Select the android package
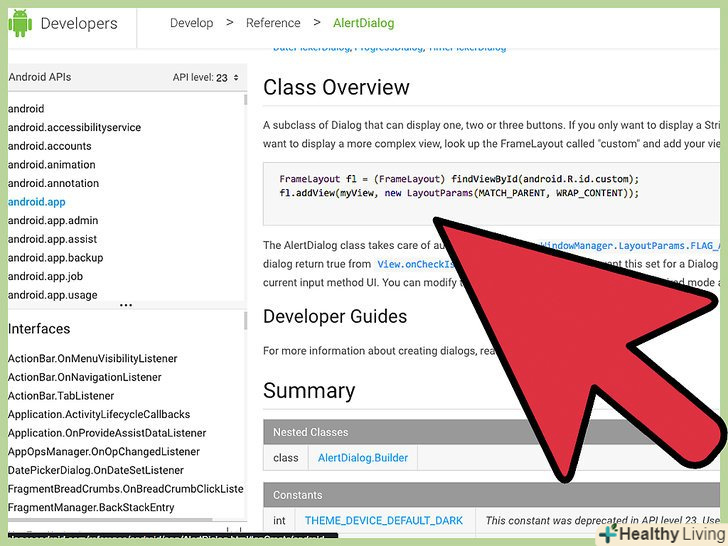The image size is (728, 546). click(26, 109)
